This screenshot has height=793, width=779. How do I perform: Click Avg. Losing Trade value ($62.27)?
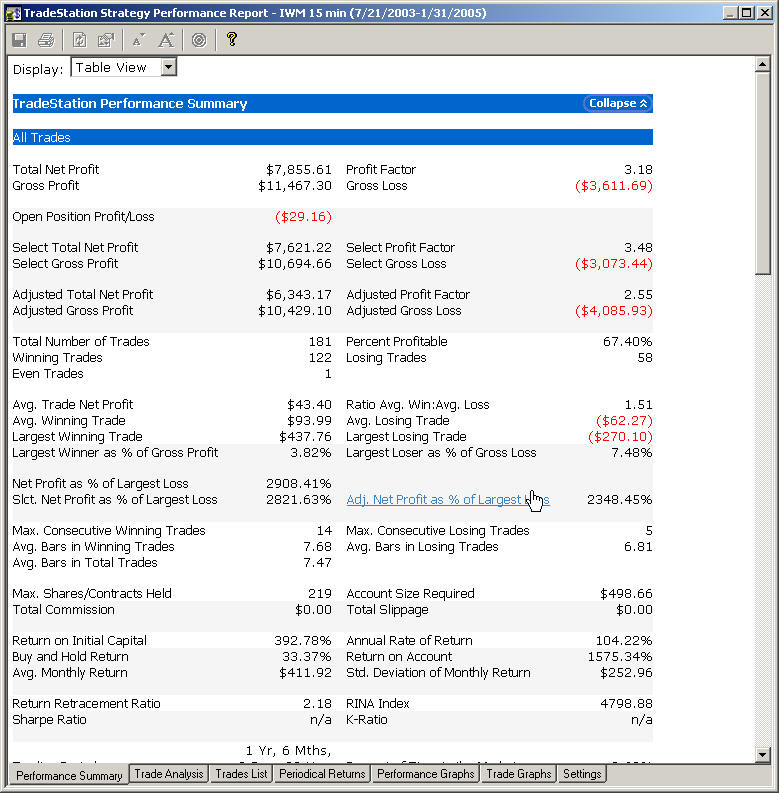tap(624, 420)
